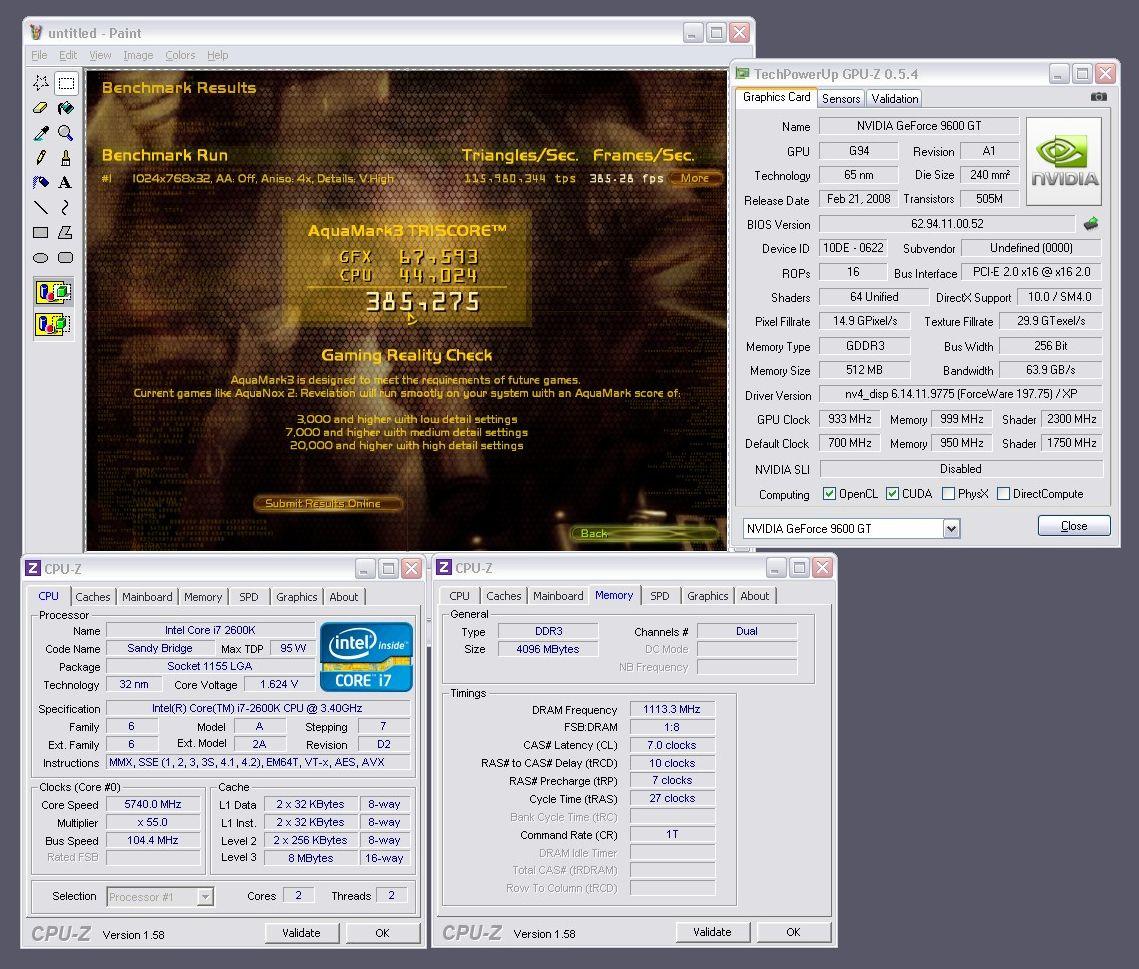Select the Line tool in Paint
1139x969 pixels.
tap(41, 208)
